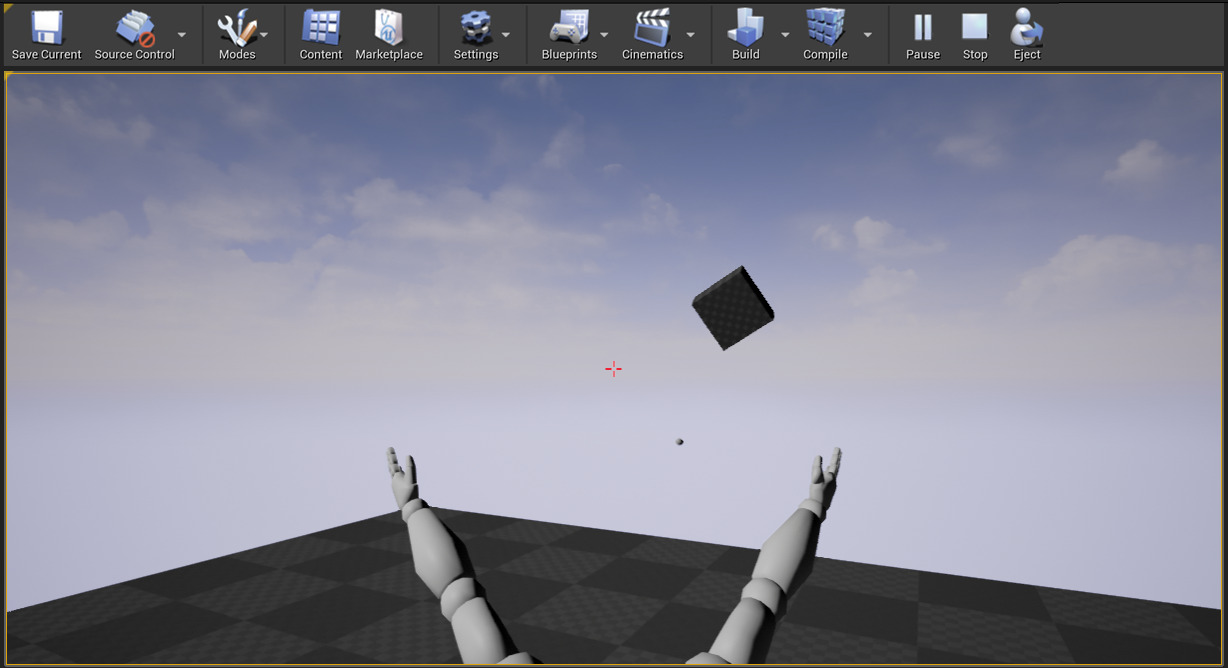Expand the Settings dropdown arrow
The height and width of the screenshot is (668, 1228).
506,35
